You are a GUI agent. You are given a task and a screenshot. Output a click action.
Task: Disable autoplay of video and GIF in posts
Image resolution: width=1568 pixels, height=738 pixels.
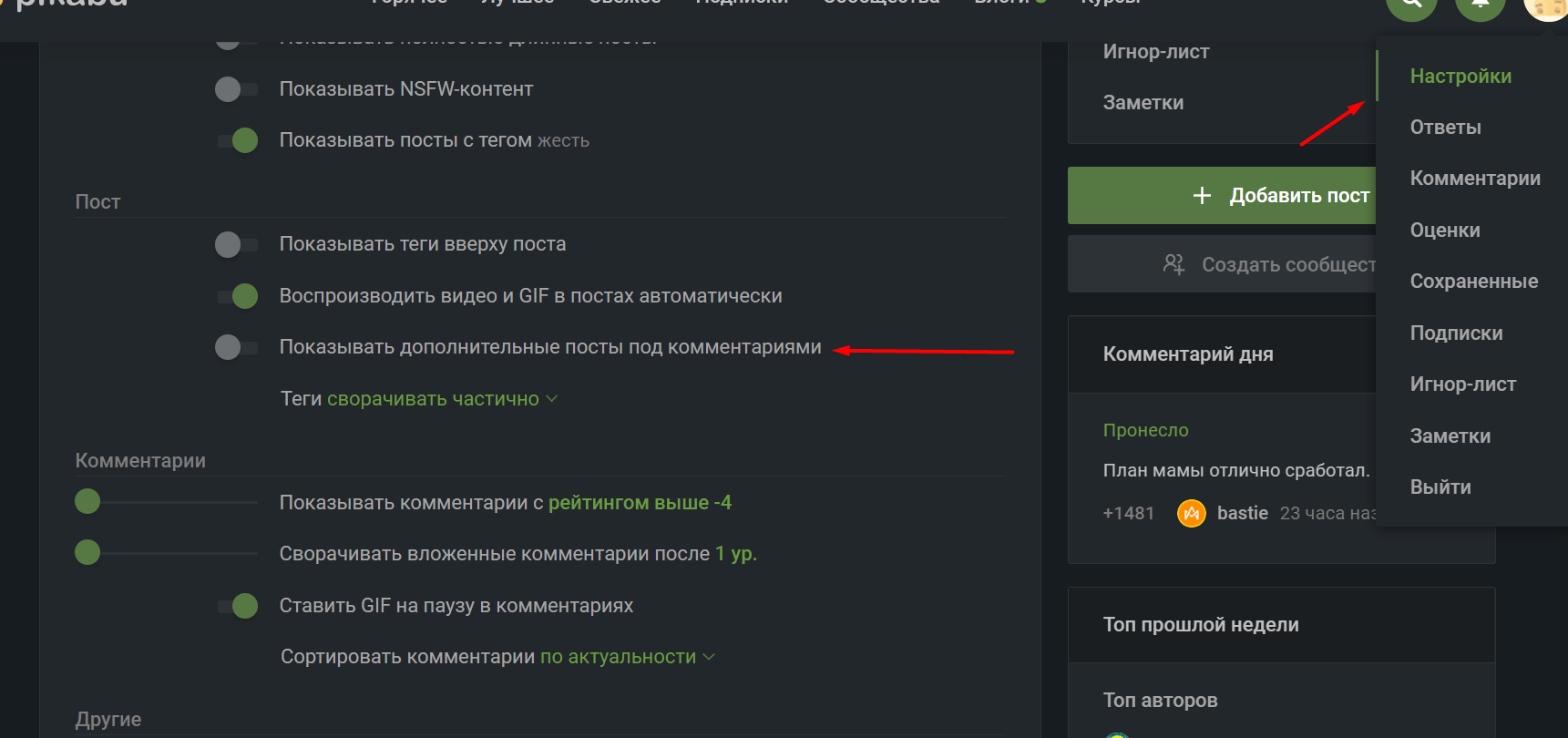[237, 296]
